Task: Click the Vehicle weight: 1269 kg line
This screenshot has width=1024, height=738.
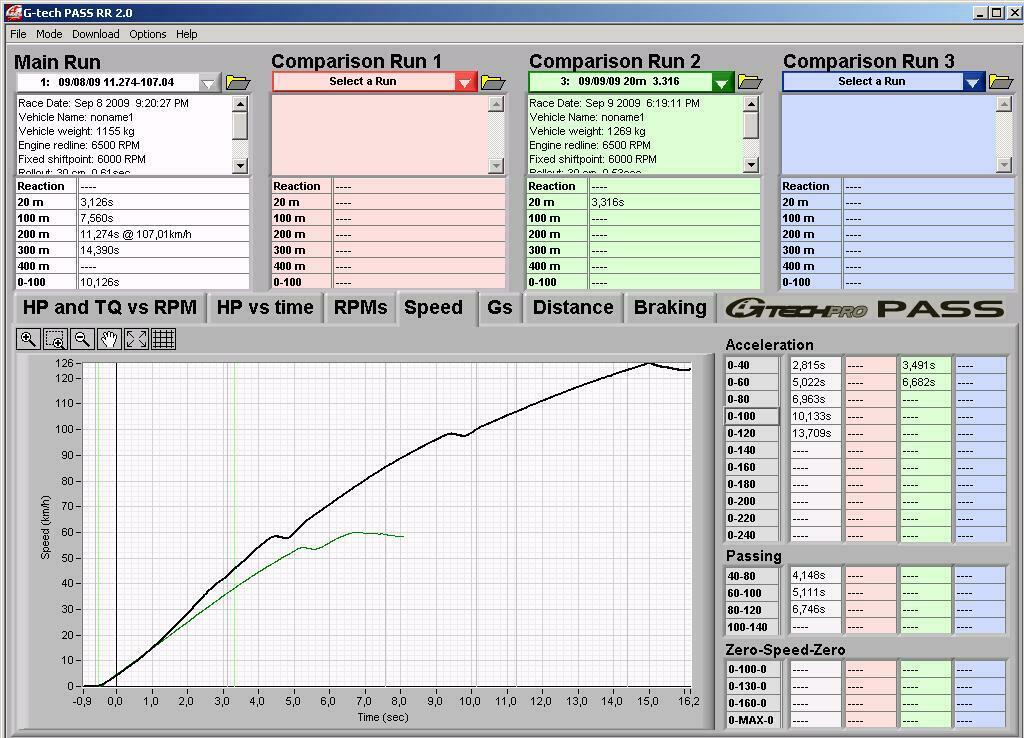Action: pyautogui.click(x=587, y=131)
